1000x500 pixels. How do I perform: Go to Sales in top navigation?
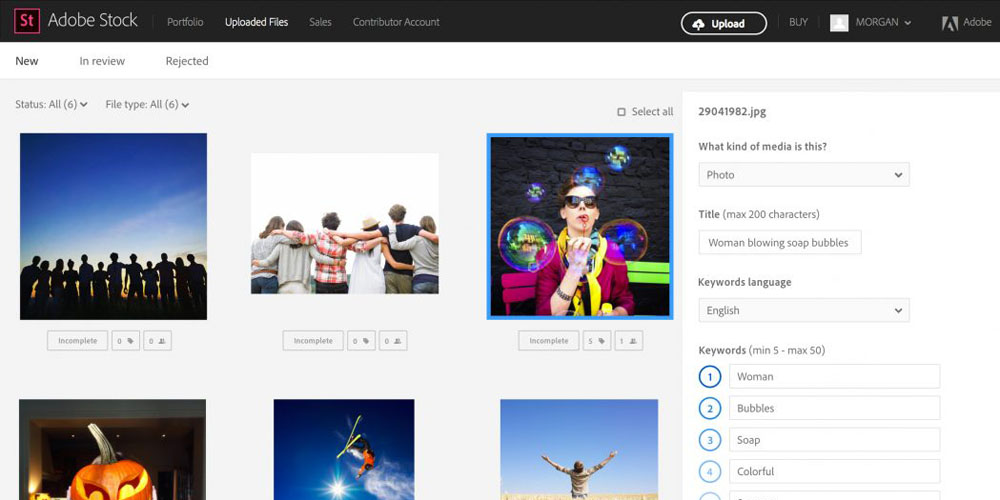pos(320,22)
